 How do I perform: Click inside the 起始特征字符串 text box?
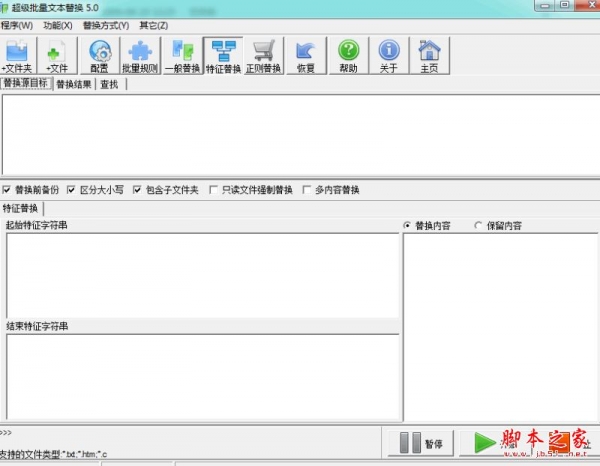pos(203,275)
